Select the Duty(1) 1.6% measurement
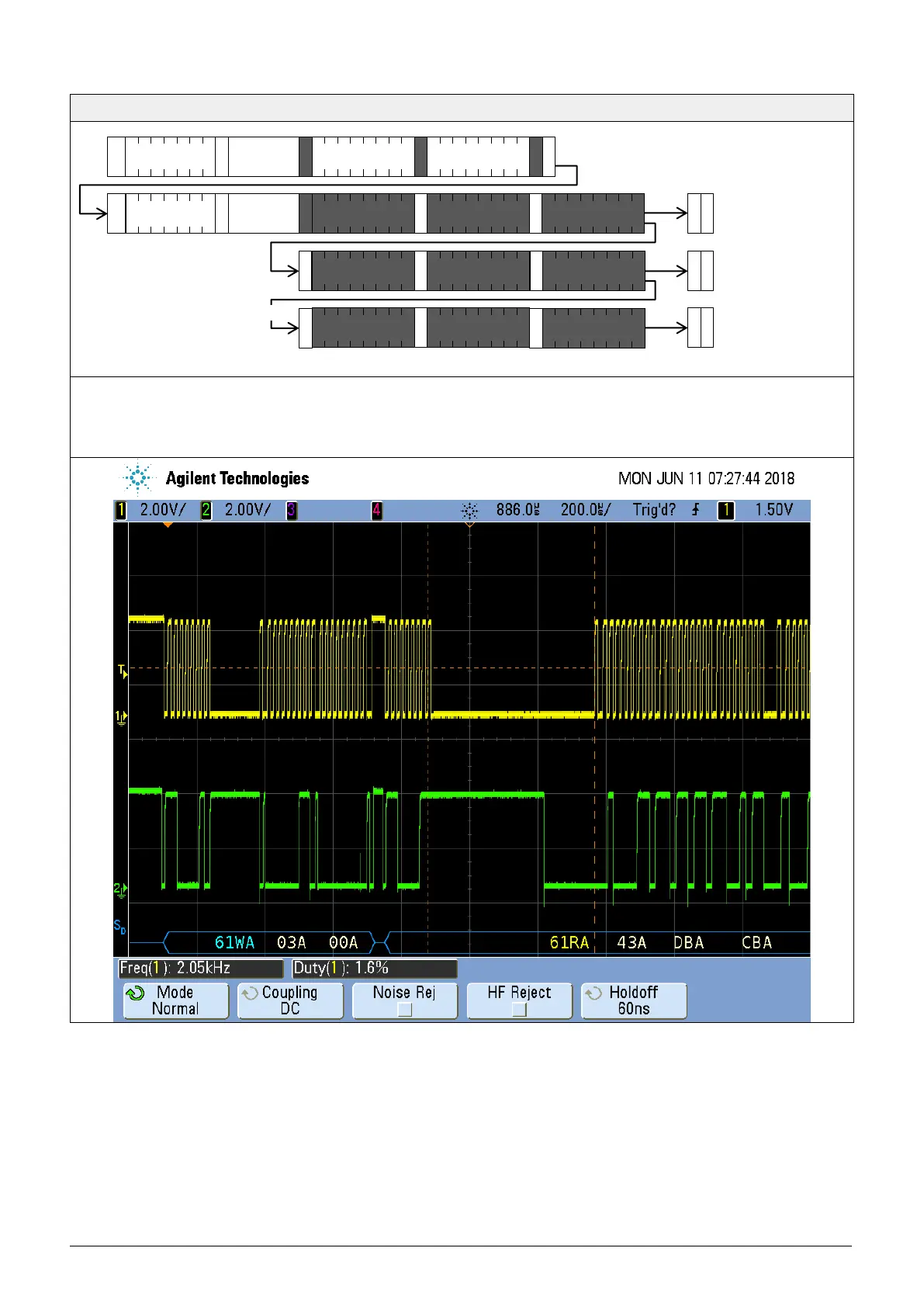The height and width of the screenshot is (1307, 924). (x=374, y=968)
